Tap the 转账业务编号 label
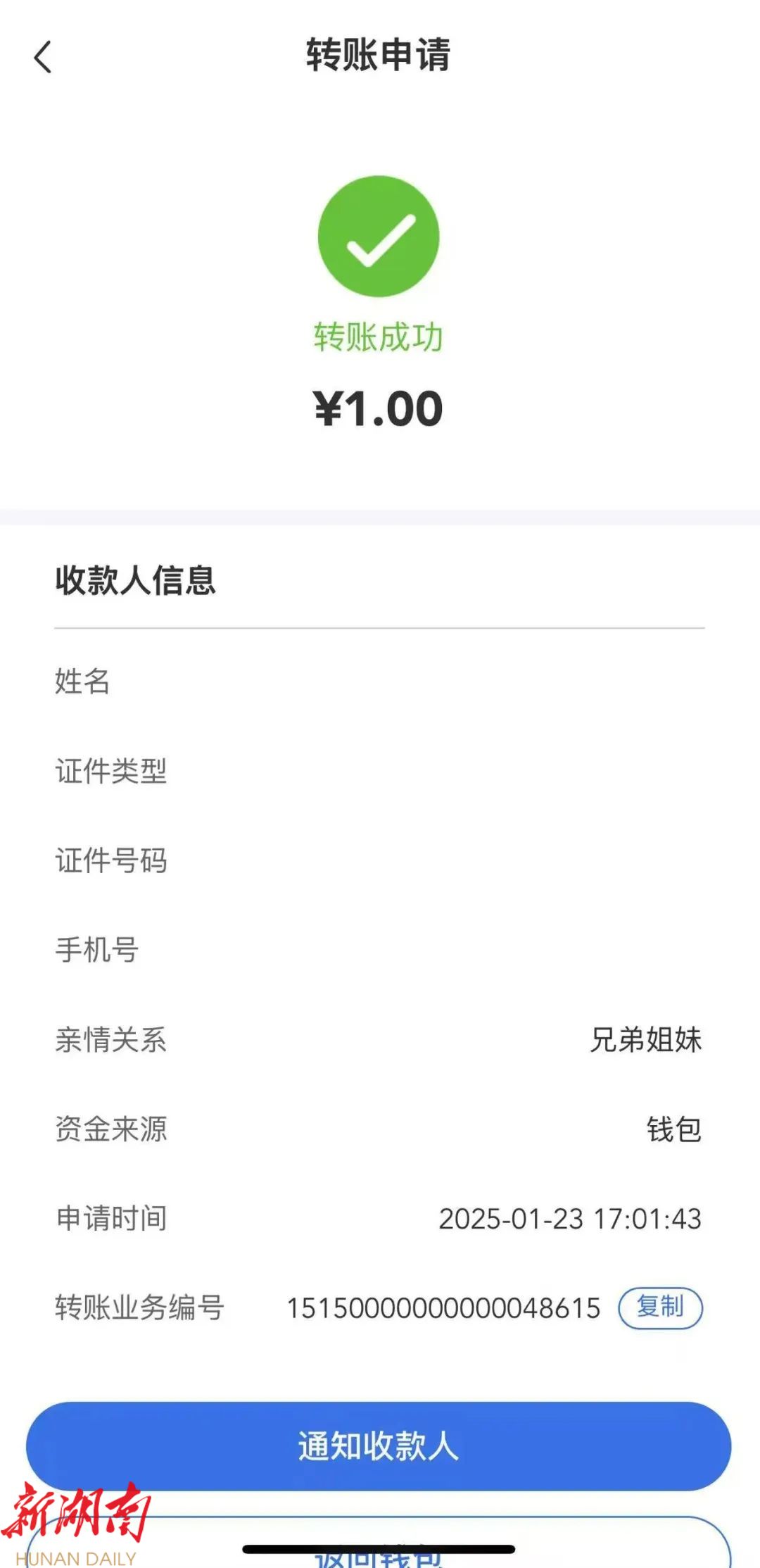 [x=139, y=1307]
